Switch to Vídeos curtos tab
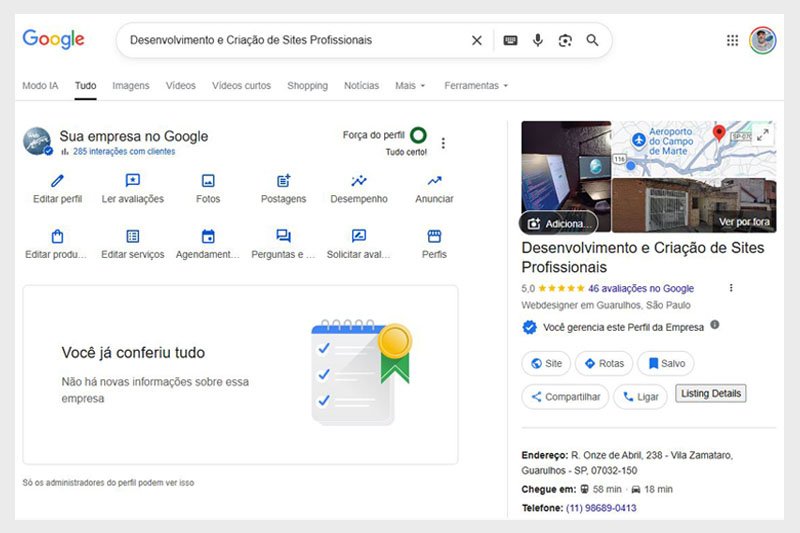The width and height of the screenshot is (800, 533). point(241,86)
